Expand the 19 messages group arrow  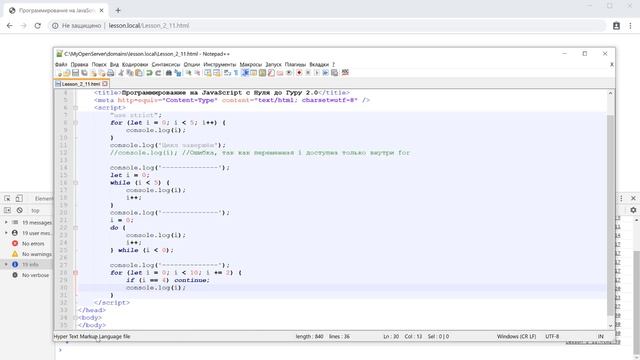pos(6,222)
